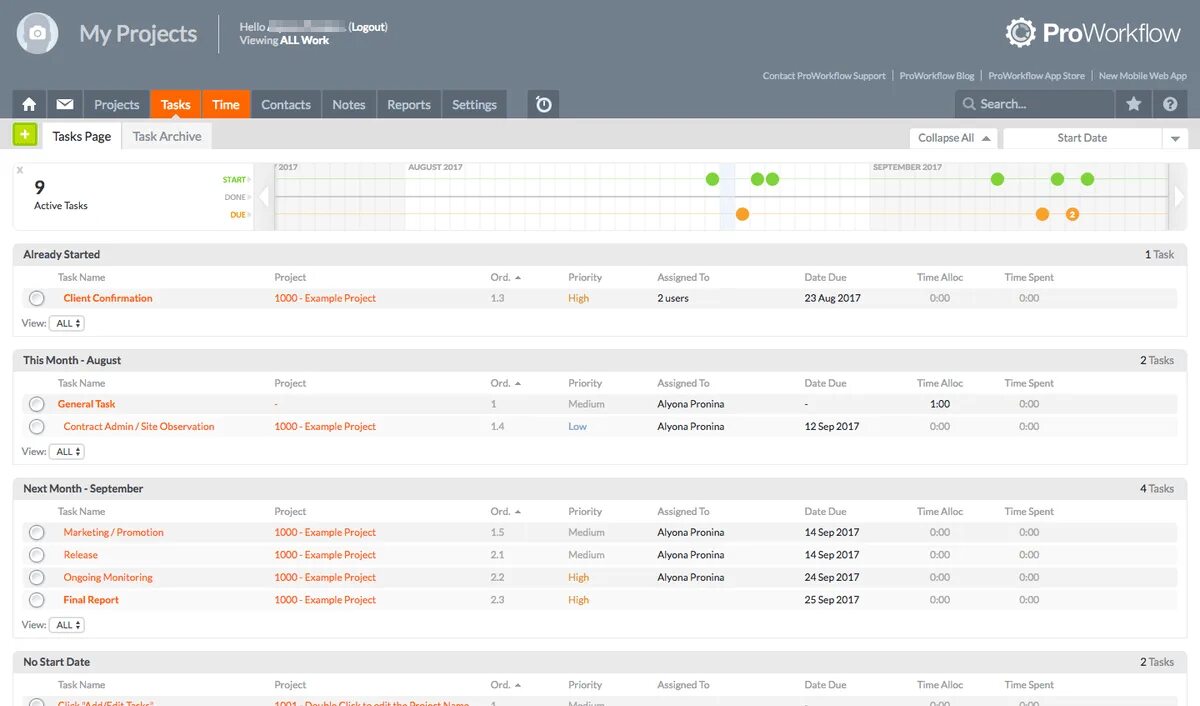This screenshot has height=706, width=1200.
Task: Sort by Ord. in This Month - August section
Action: [x=506, y=383]
